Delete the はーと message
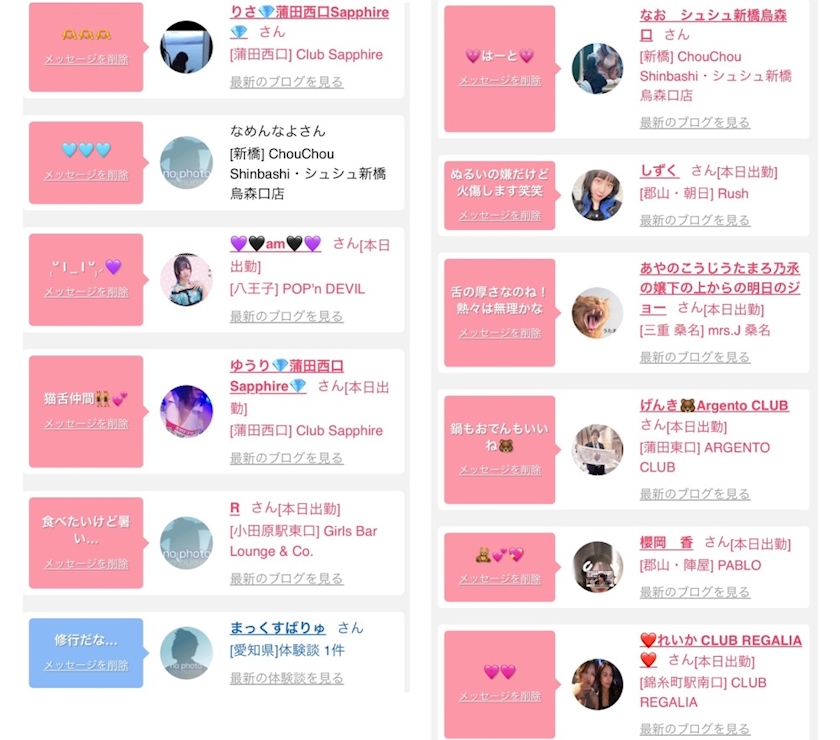Viewport: 840px width, 740px height. coord(500,81)
